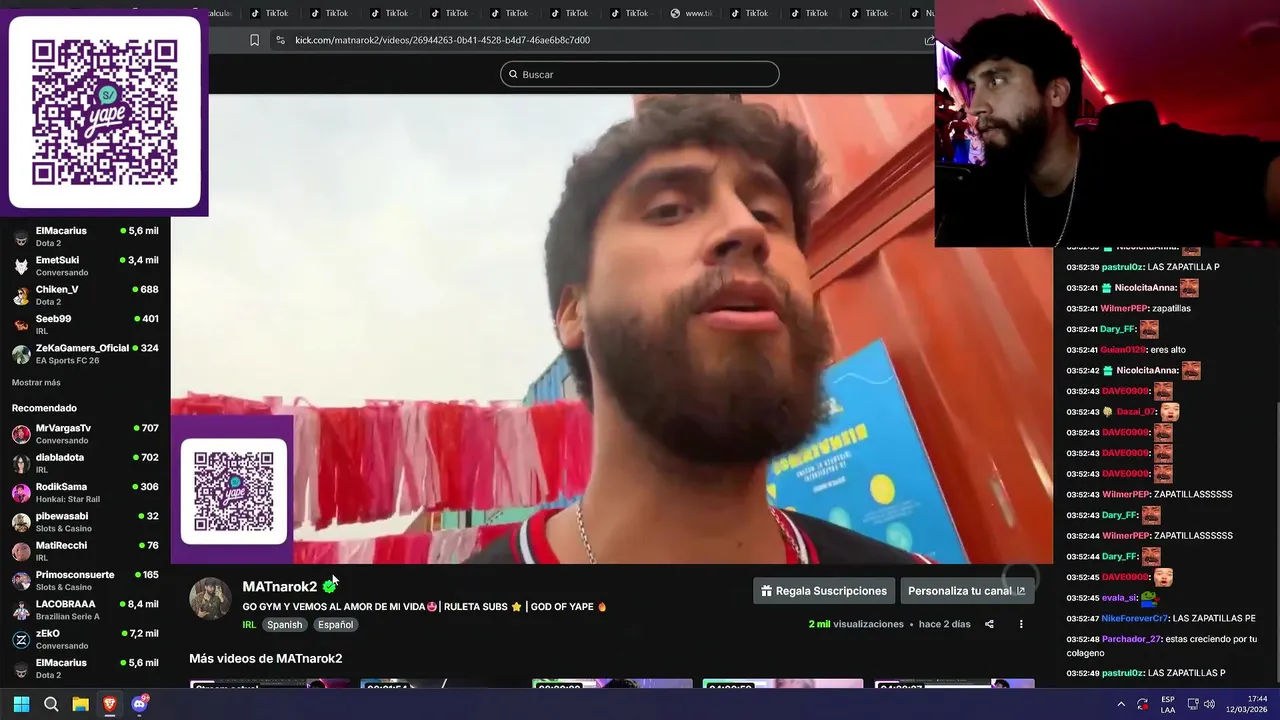This screenshot has height=720, width=1280.
Task: Click the browser bookmark icon
Action: click(254, 40)
